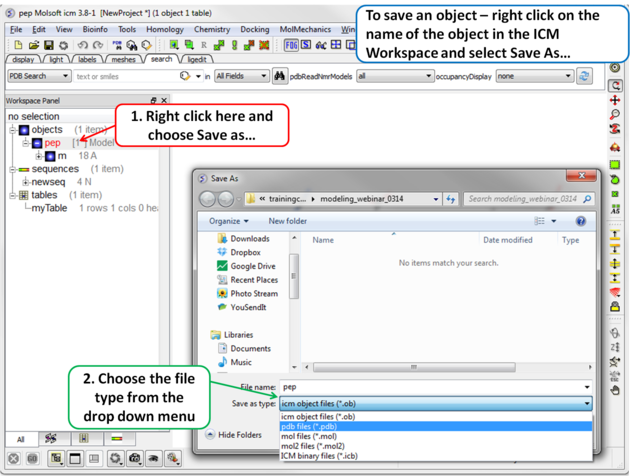Open the Homology menu
Viewport: 630px width, 476px height.
point(165,30)
